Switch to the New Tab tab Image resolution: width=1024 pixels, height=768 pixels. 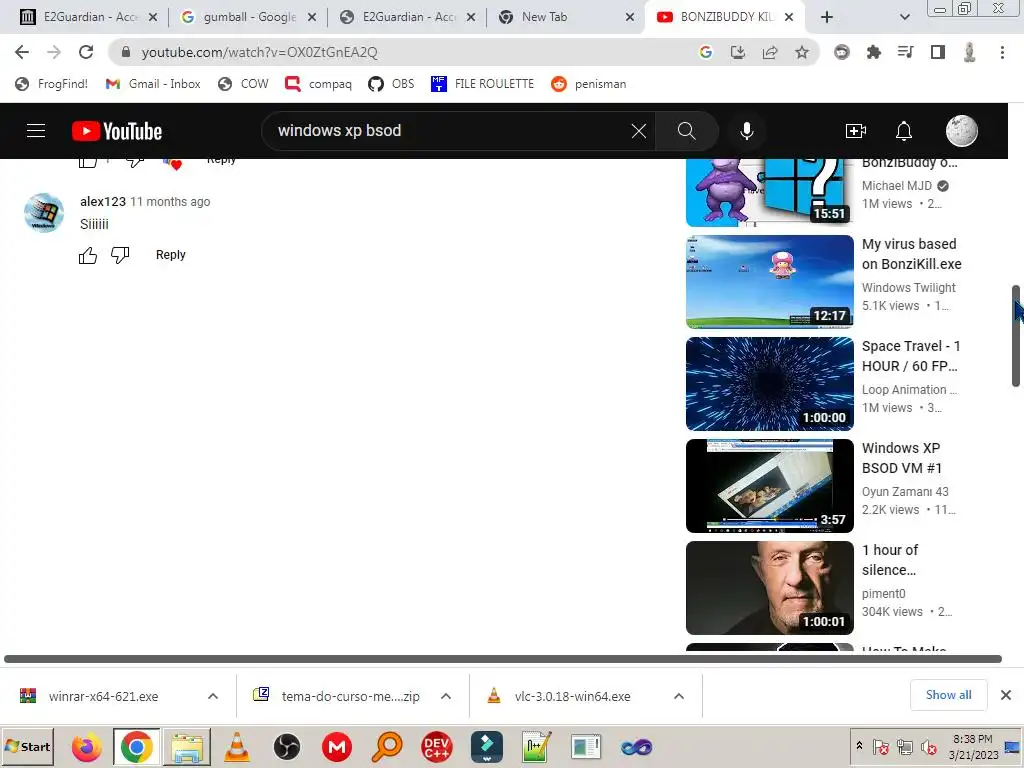point(567,17)
